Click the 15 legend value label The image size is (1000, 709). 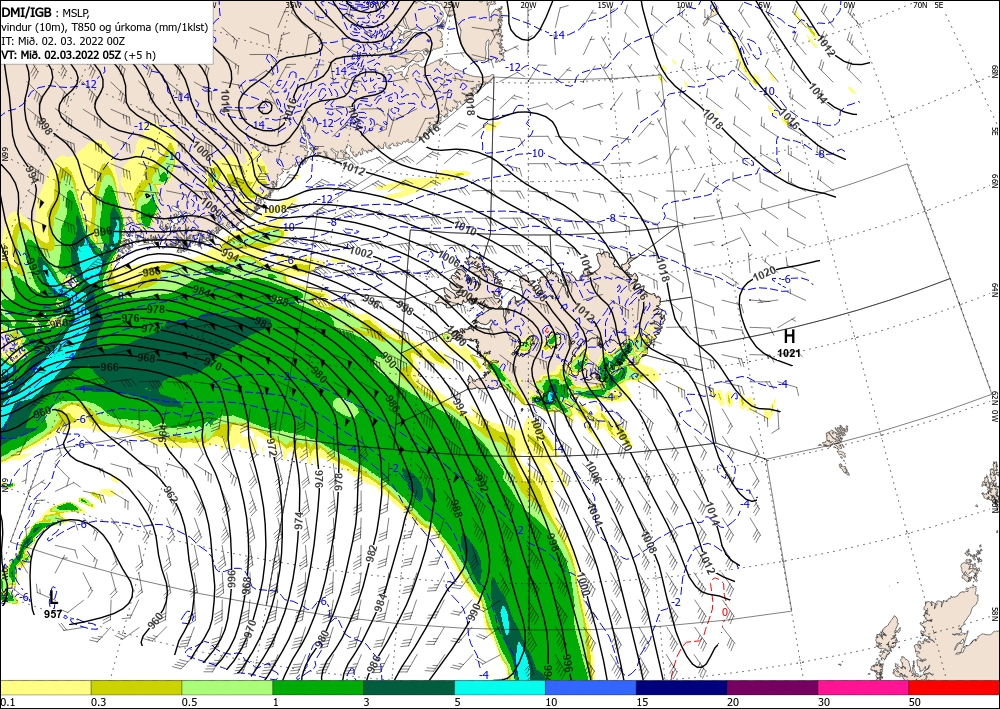coord(642,702)
